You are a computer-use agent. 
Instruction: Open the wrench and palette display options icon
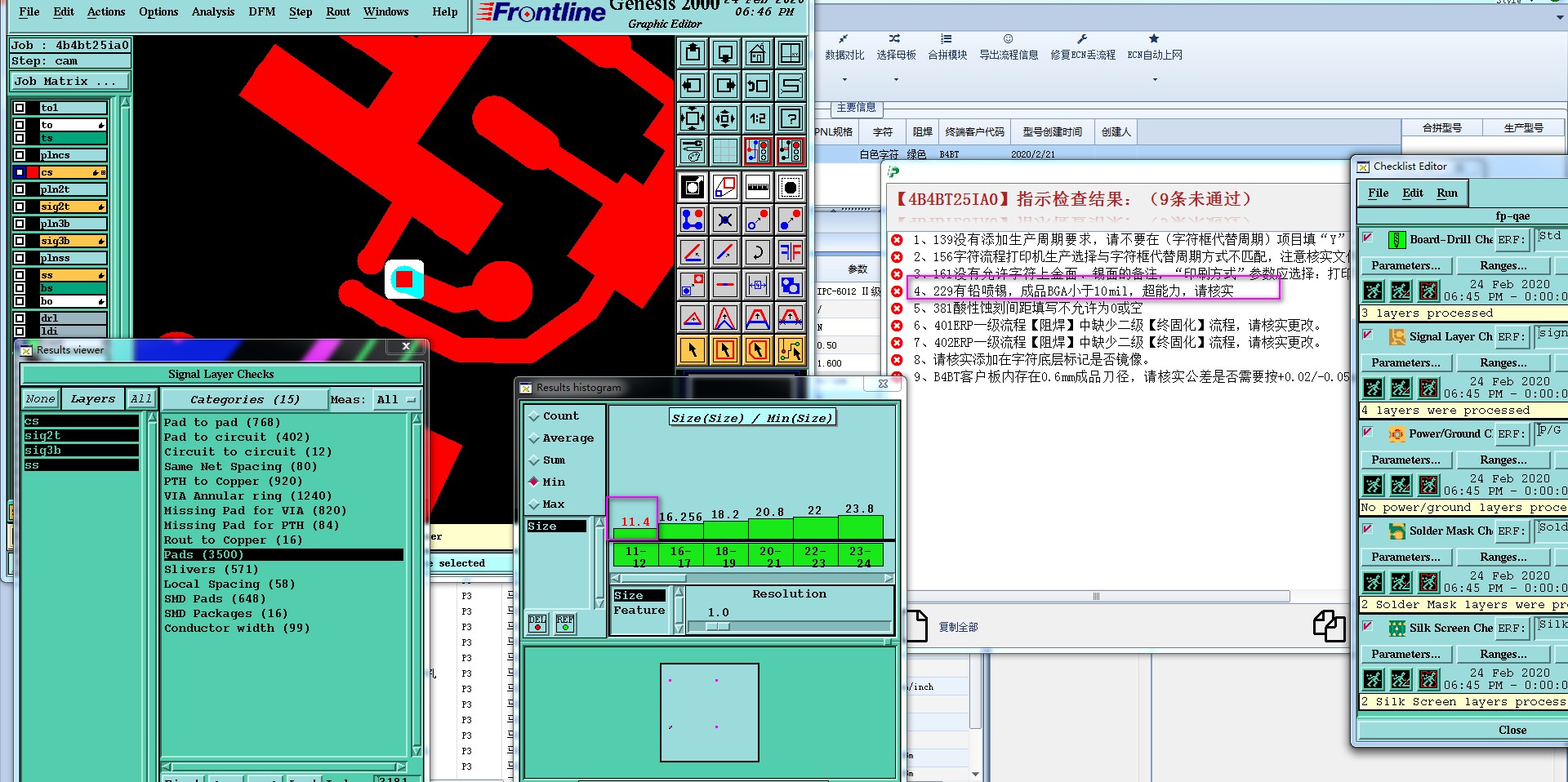point(693,151)
